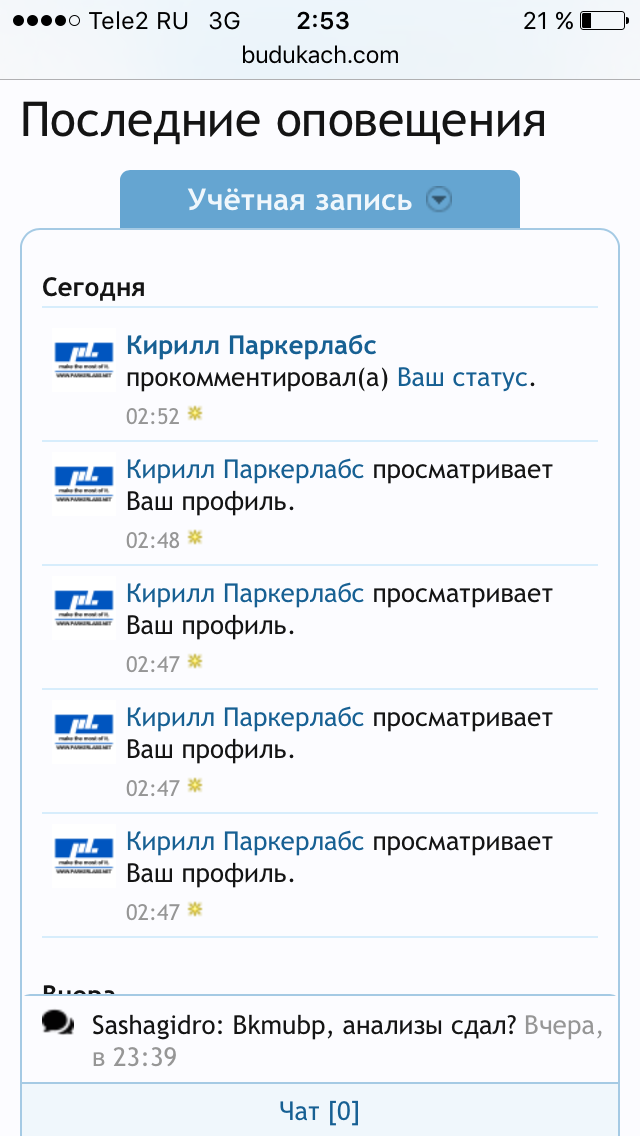Tap the chat speech bubble icon
640x1136 pixels.
(59, 1023)
